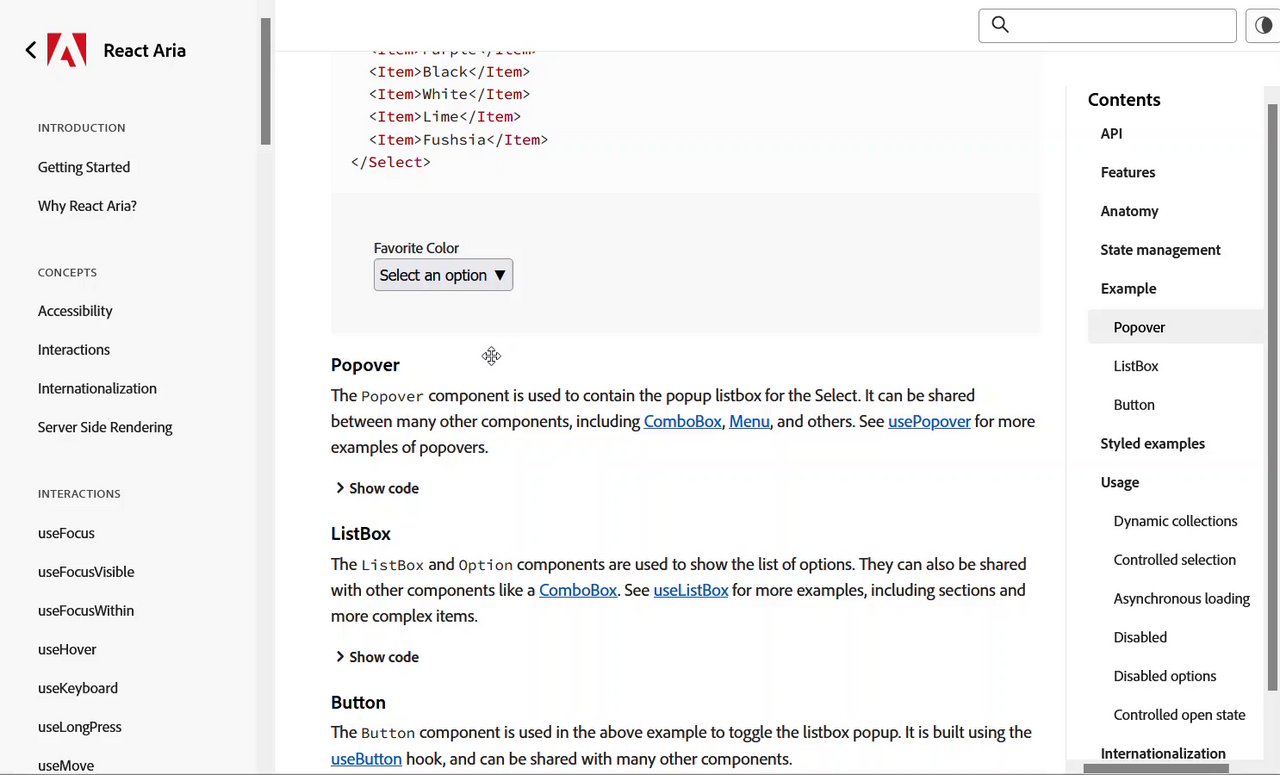
Task: Select useHover in the sidebar navigation
Action: pos(67,649)
